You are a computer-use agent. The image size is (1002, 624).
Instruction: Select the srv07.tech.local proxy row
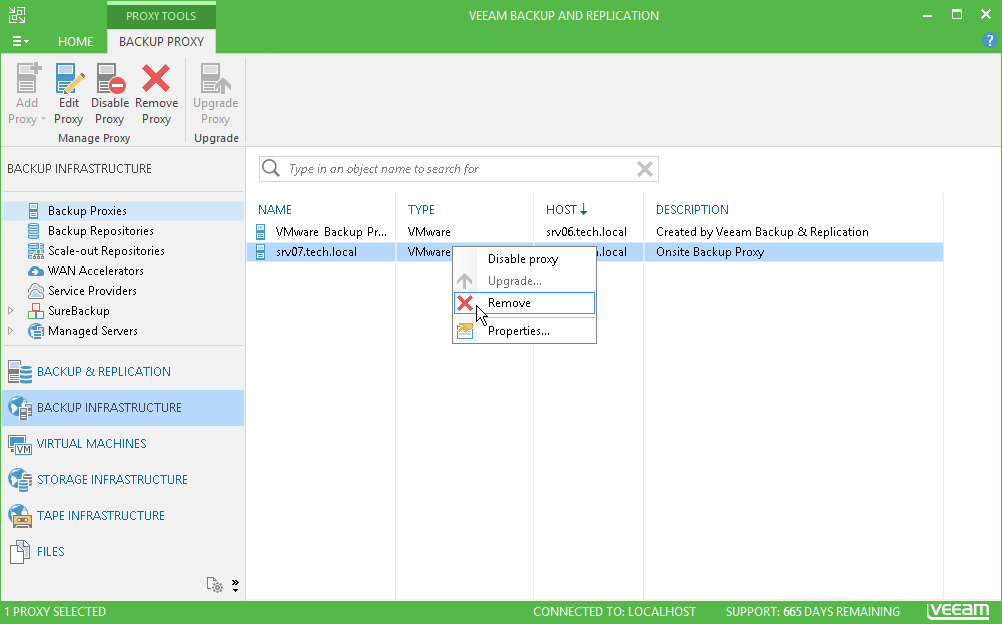594,252
